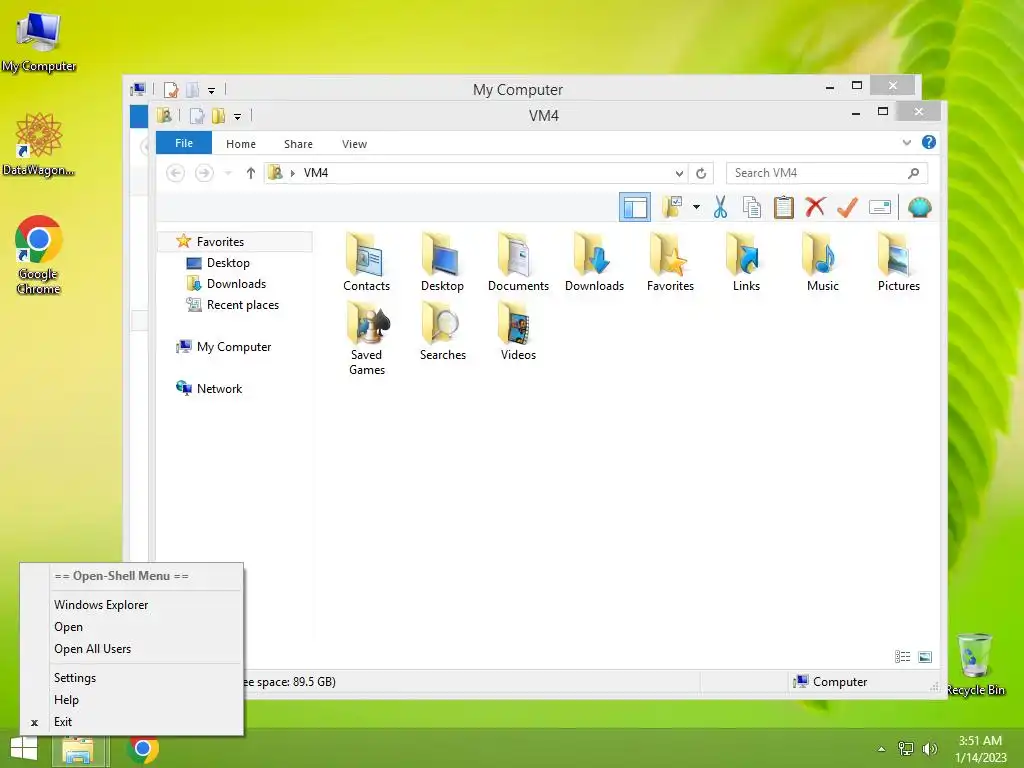Viewport: 1024px width, 768px height.
Task: Click the Up one level arrow
Action: click(x=251, y=173)
